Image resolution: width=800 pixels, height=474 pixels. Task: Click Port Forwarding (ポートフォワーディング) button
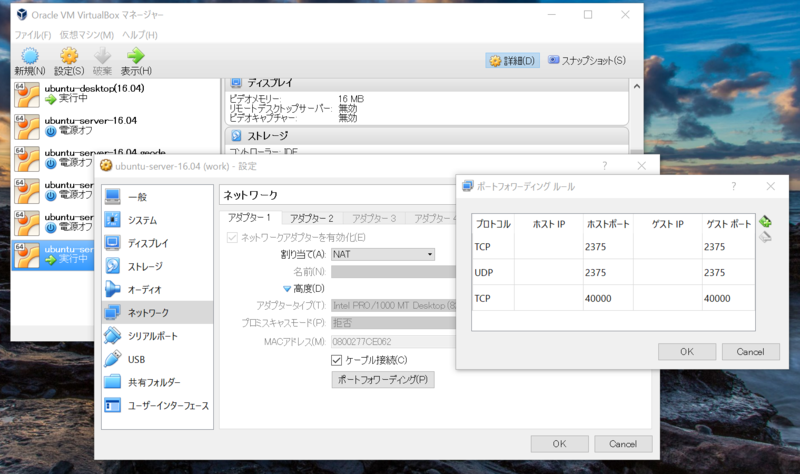(x=383, y=380)
